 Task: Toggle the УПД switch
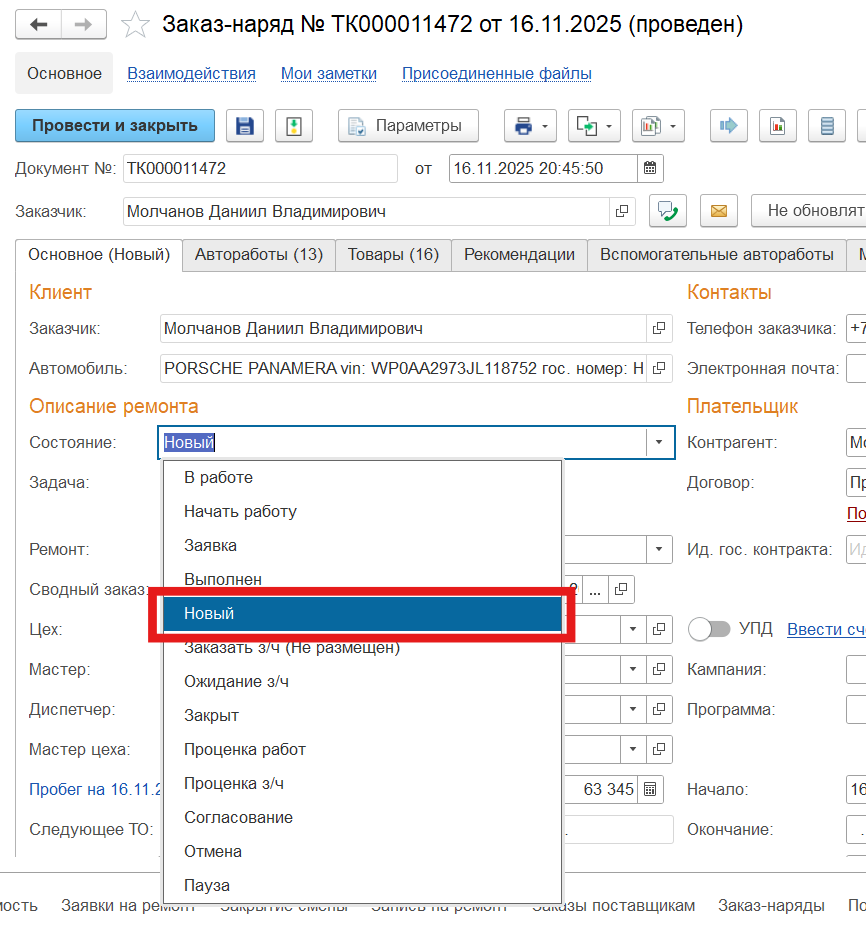[709, 629]
